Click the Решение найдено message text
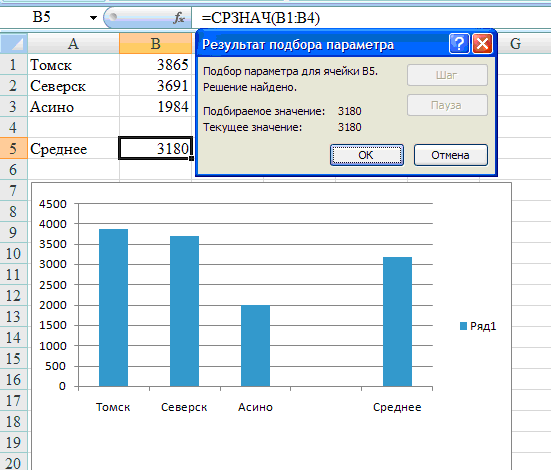This screenshot has width=551, height=470. pyautogui.click(x=250, y=87)
